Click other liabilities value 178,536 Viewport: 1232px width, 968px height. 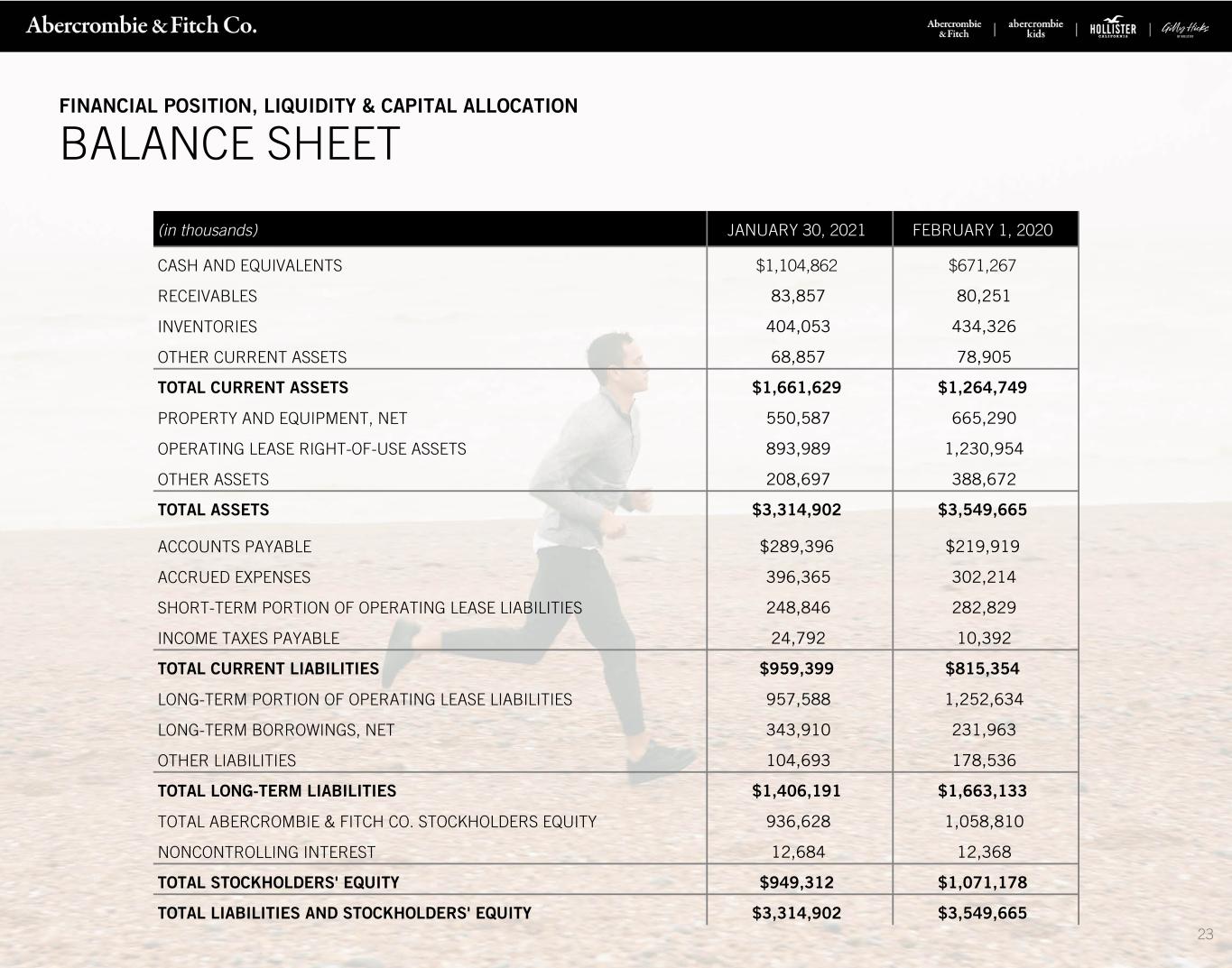(x=983, y=761)
